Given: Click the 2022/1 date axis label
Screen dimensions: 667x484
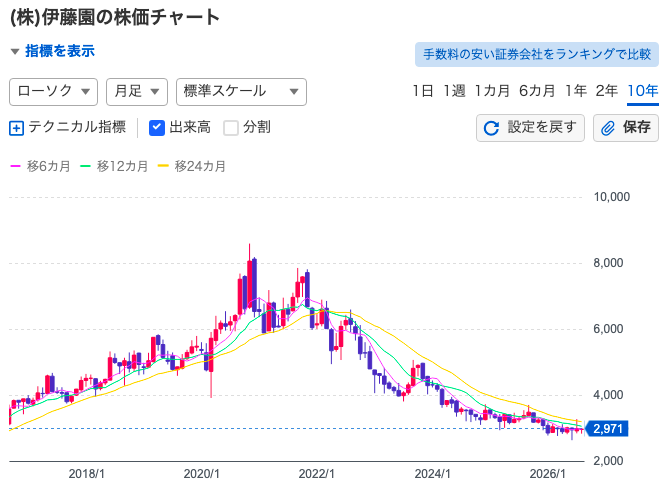Looking at the screenshot, I should [317, 474].
